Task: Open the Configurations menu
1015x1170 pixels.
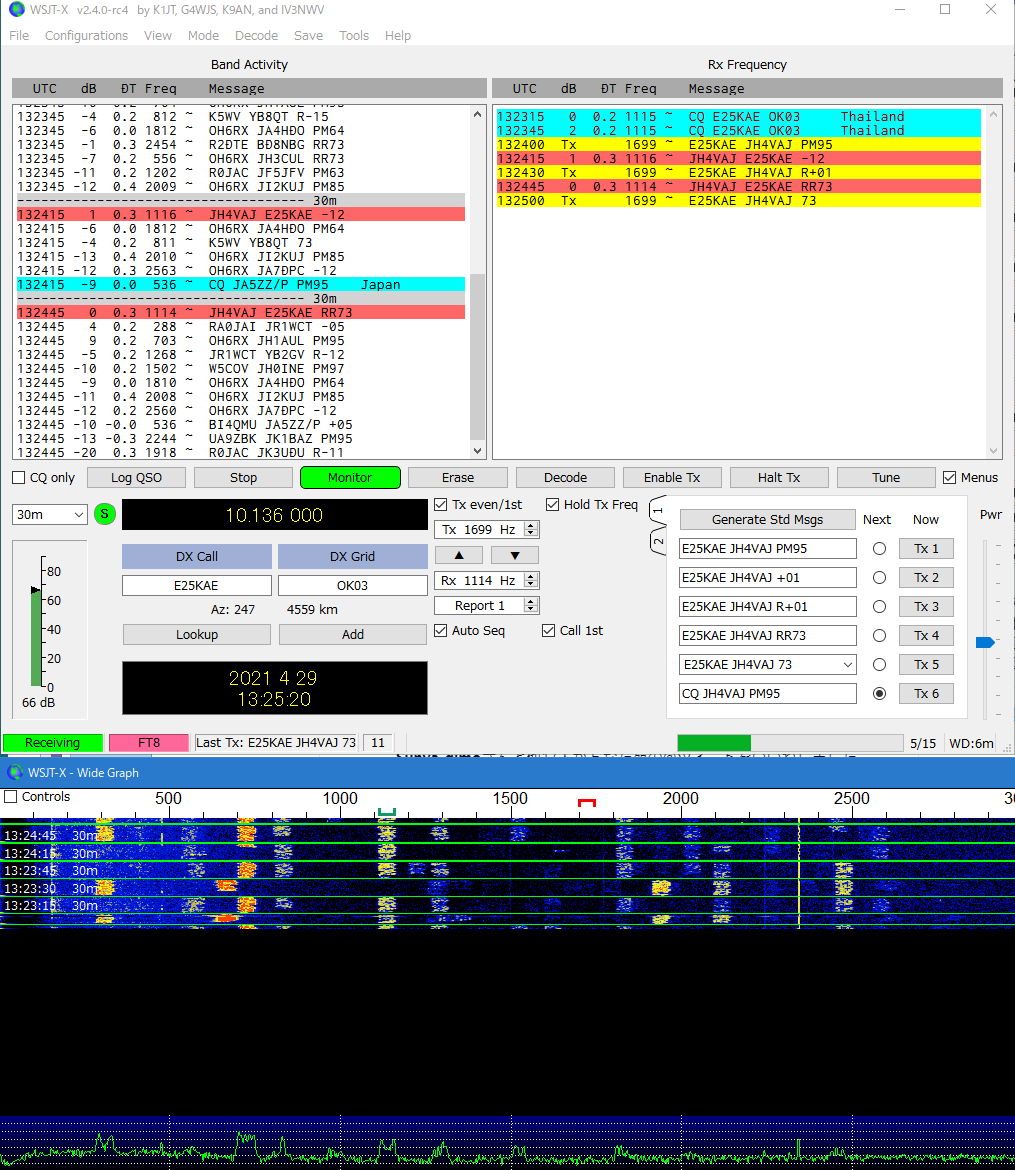Action: [86, 36]
